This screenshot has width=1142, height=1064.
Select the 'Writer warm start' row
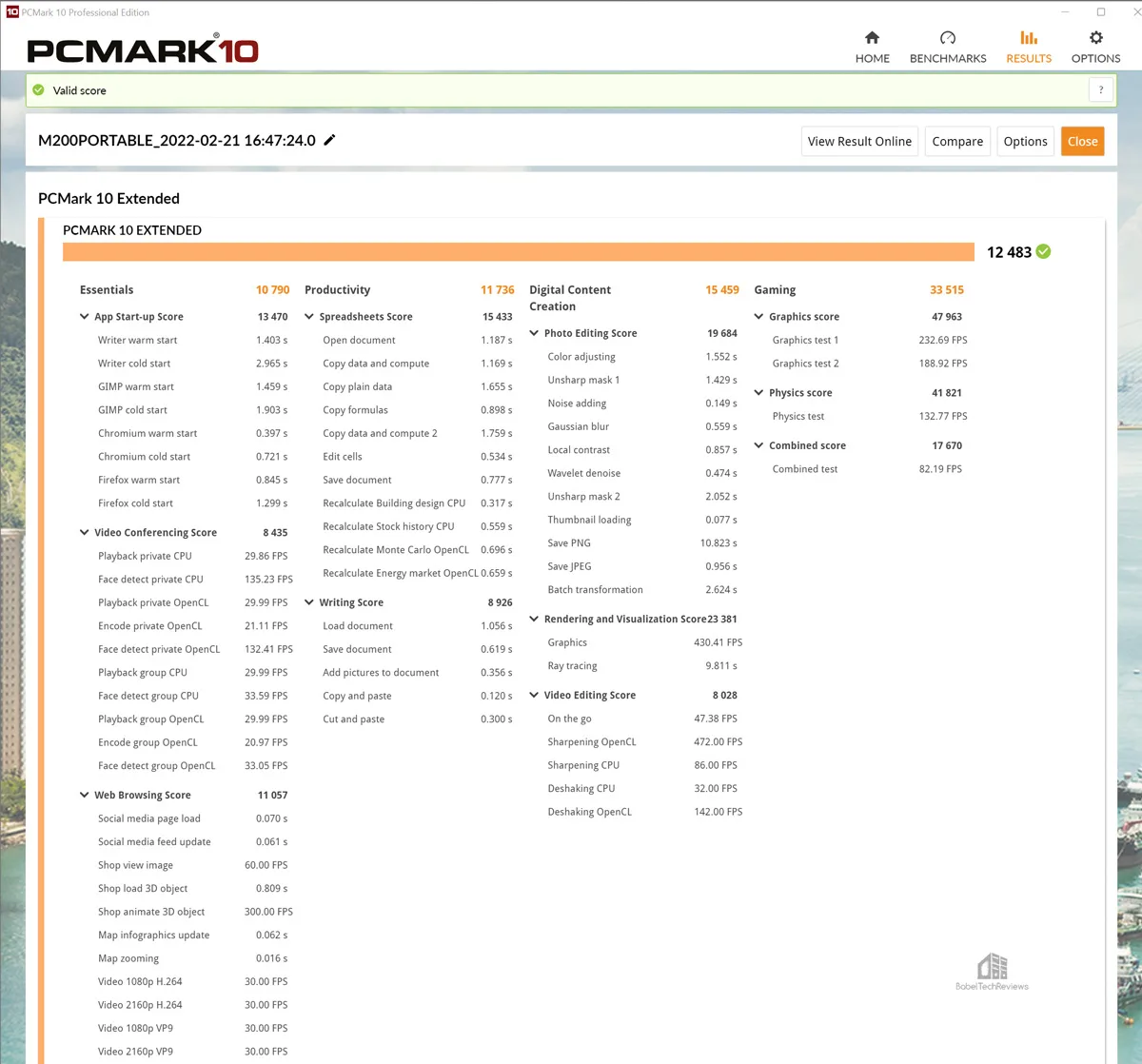192,340
